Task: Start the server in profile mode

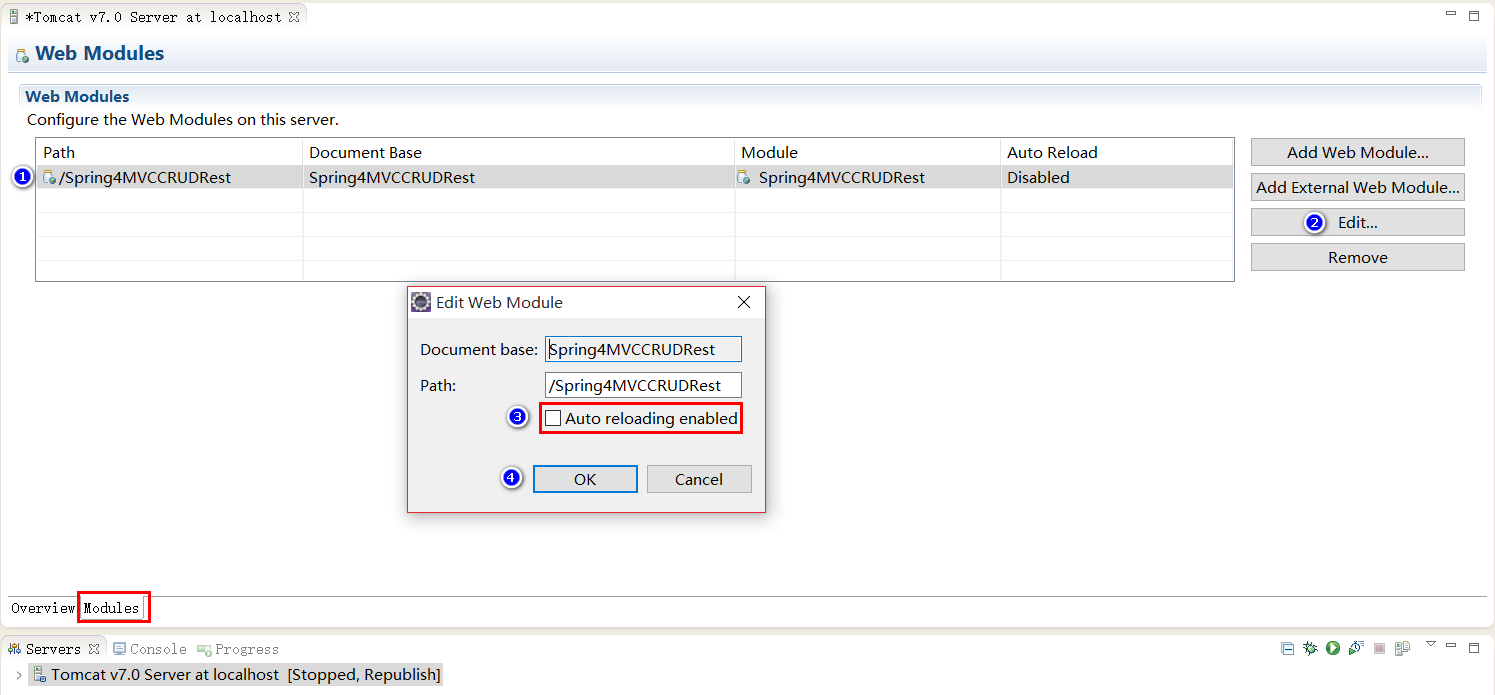Action: click(1356, 649)
